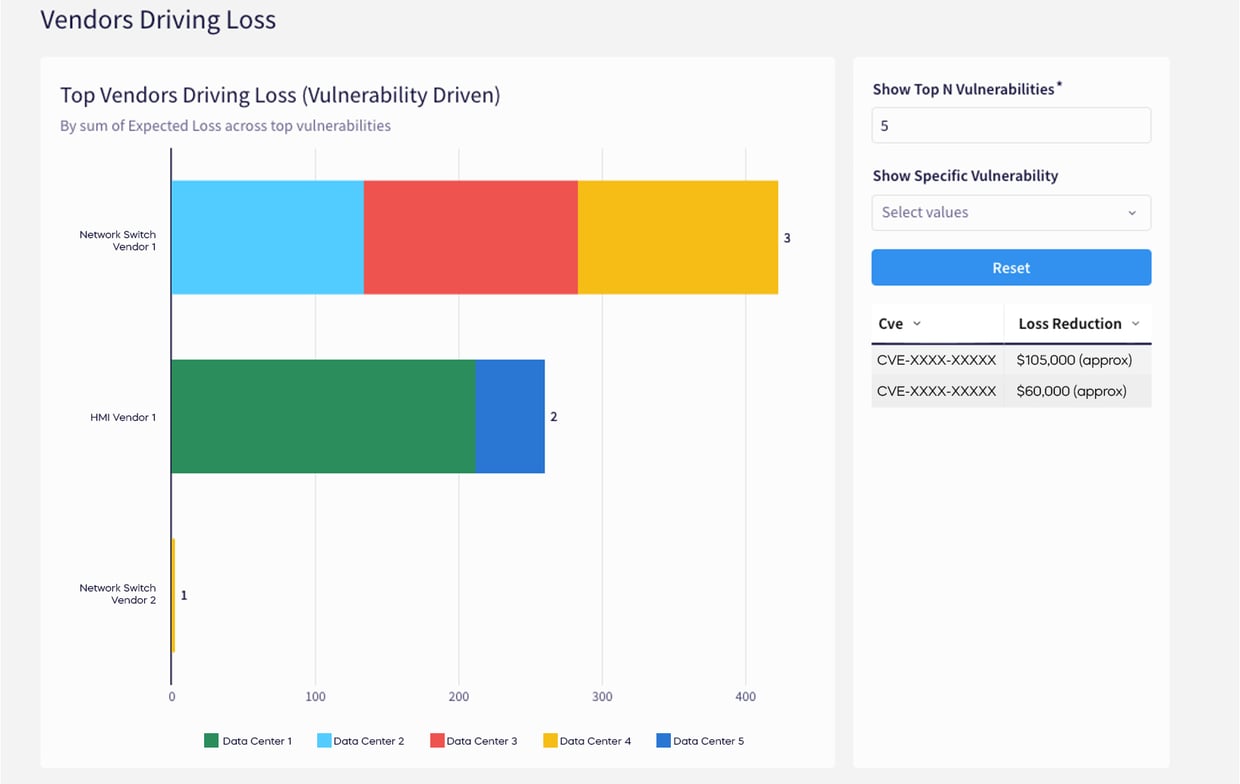Select the second CVE-XXXX-XXXXX row
1240x784 pixels.
tap(936, 391)
